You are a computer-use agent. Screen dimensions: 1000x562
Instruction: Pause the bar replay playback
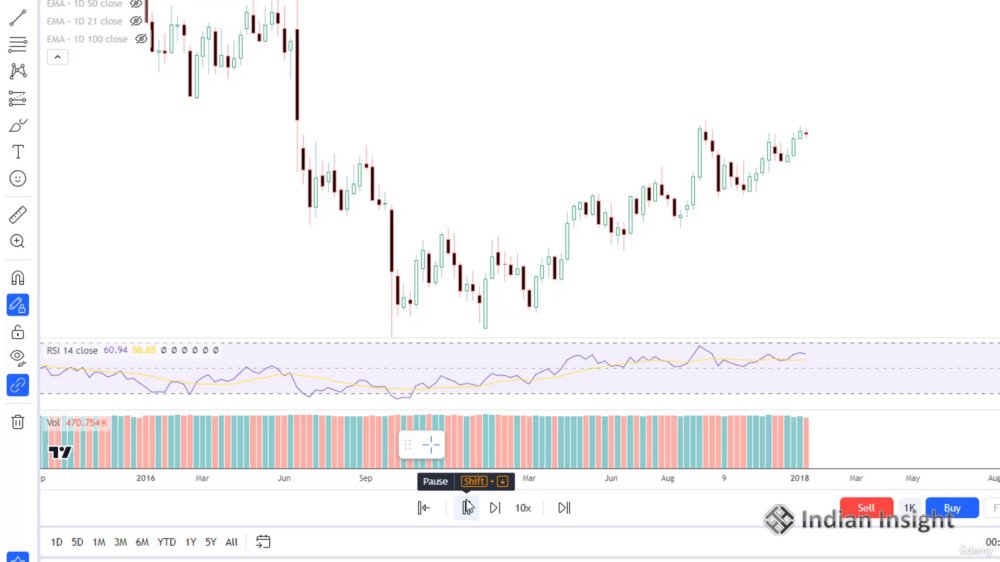(466, 508)
